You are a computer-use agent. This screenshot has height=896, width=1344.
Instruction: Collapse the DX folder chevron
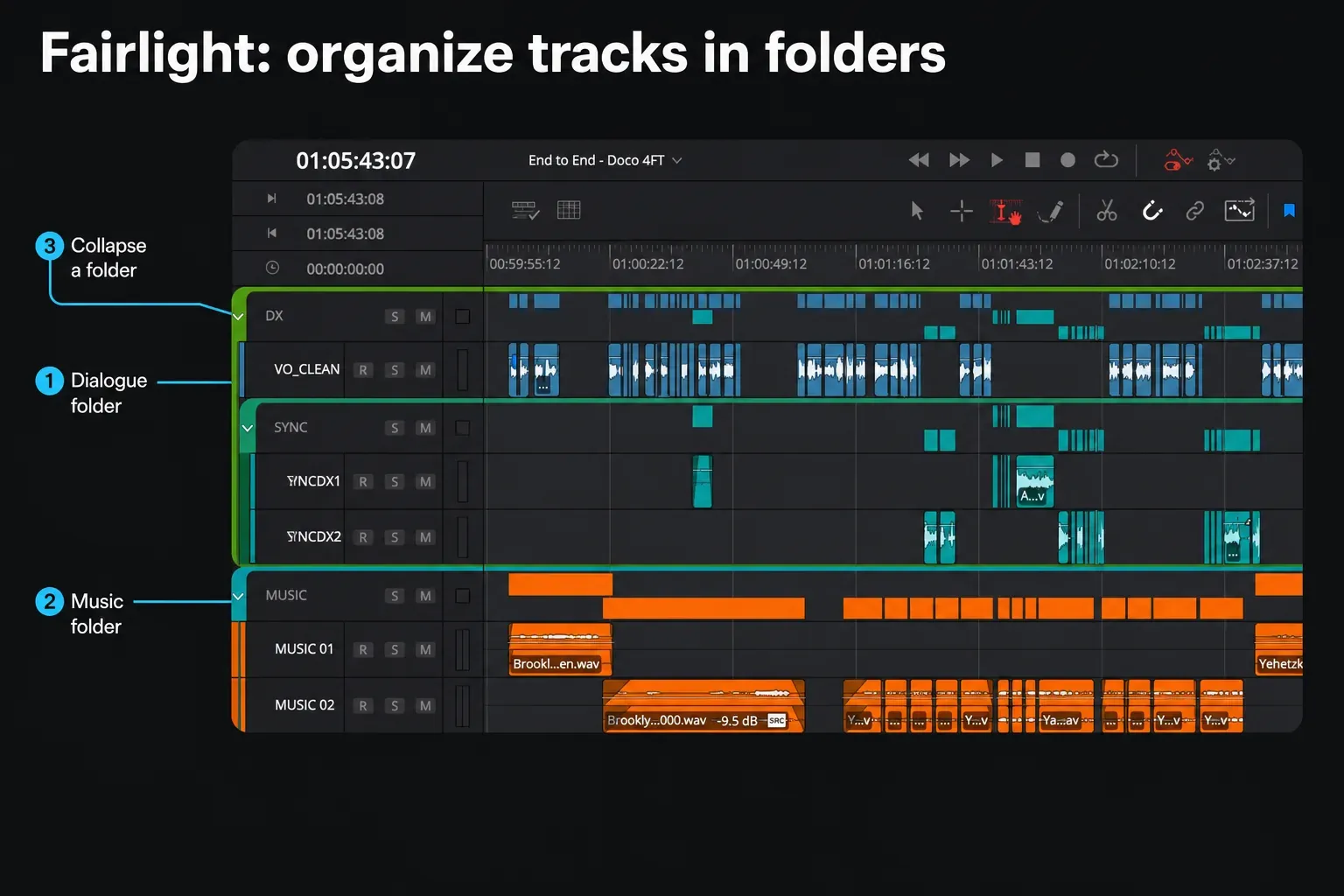click(238, 317)
